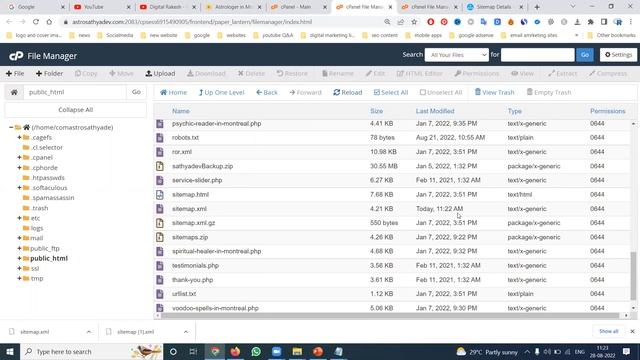Reload the file list
This screenshot has width=640, height=360.
click(x=348, y=93)
